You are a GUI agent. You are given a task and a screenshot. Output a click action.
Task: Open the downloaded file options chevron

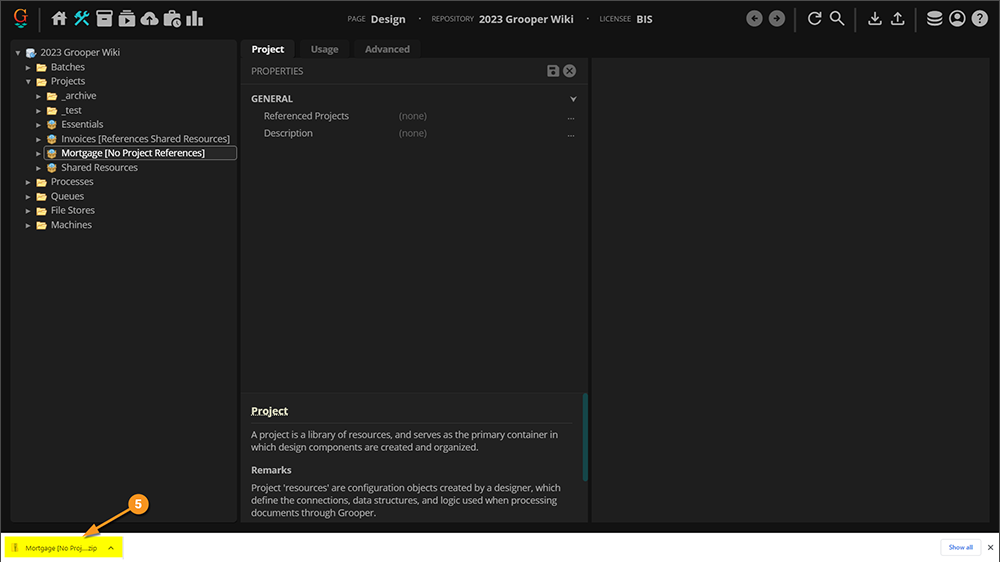click(x=111, y=548)
